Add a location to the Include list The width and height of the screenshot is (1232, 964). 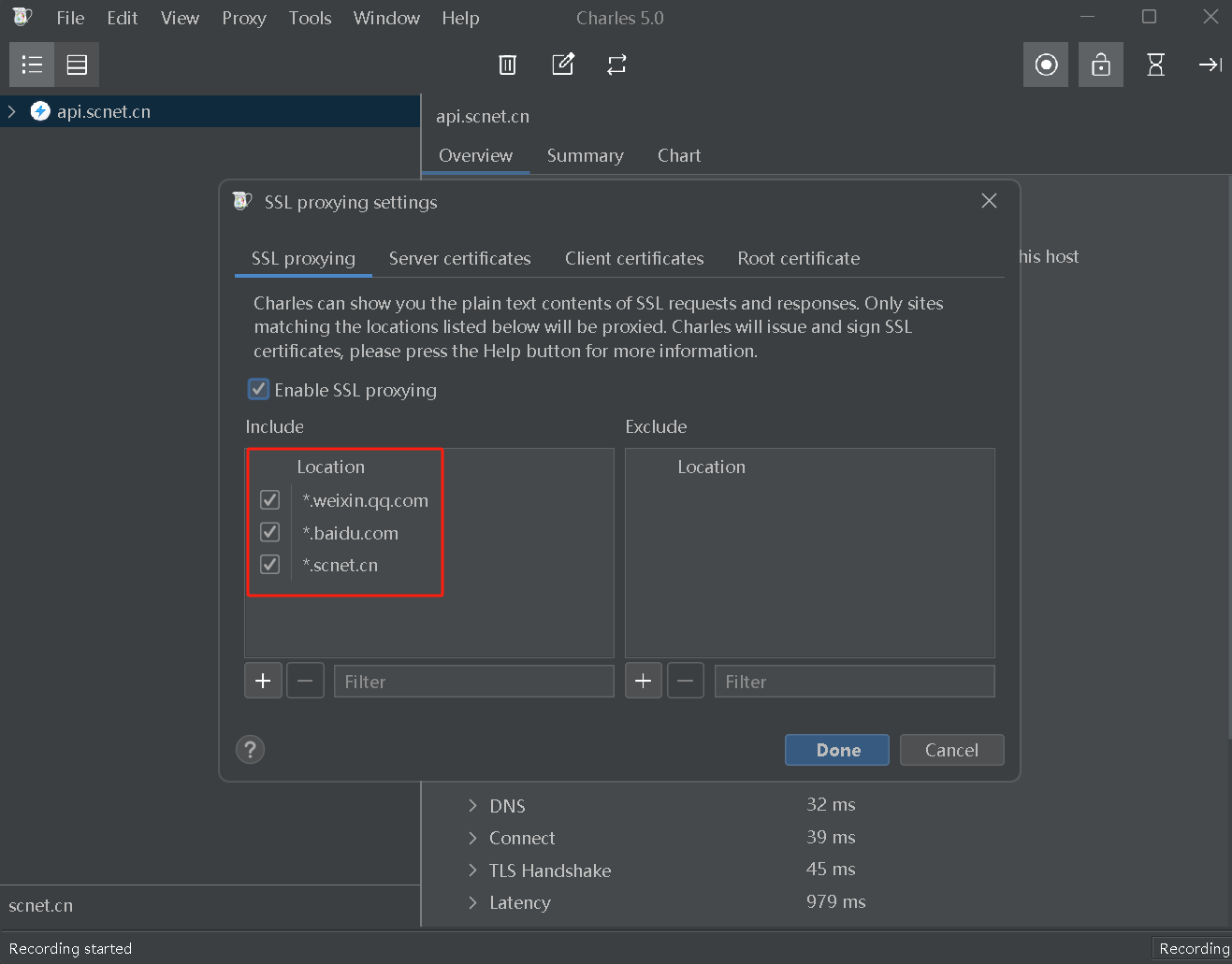pos(263,681)
